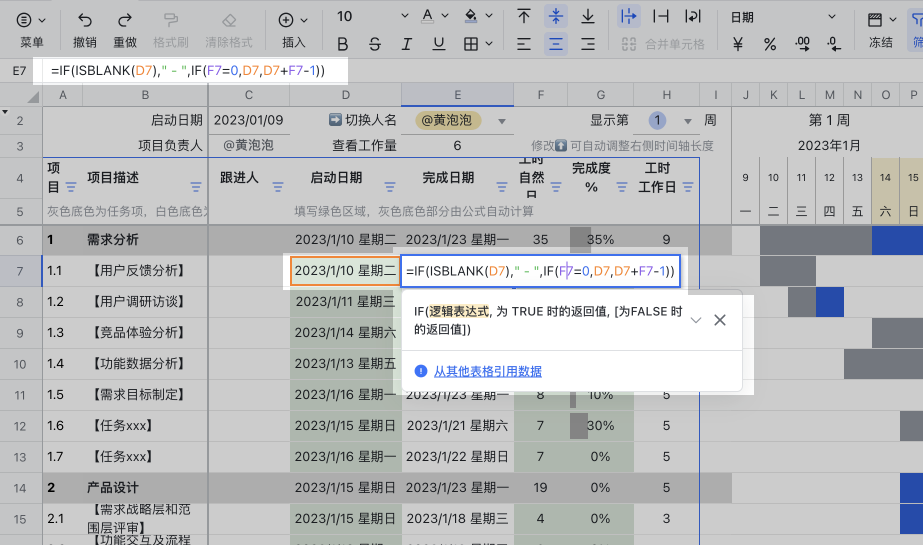The width and height of the screenshot is (923, 545).
Task: Toggle strikethrough formatting
Action: (x=375, y=44)
